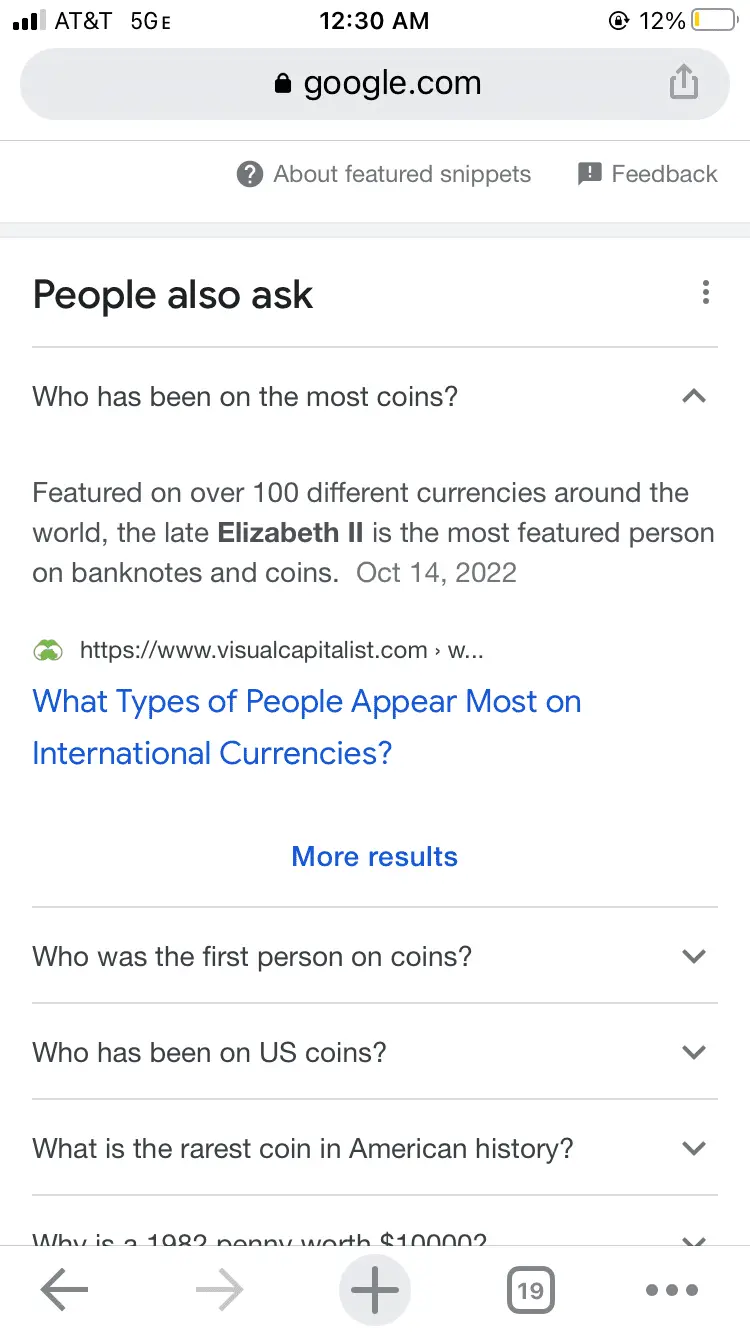The image size is (750, 1334).
Task: Go back with the browser back arrow
Action: pyautogui.click(x=64, y=1290)
